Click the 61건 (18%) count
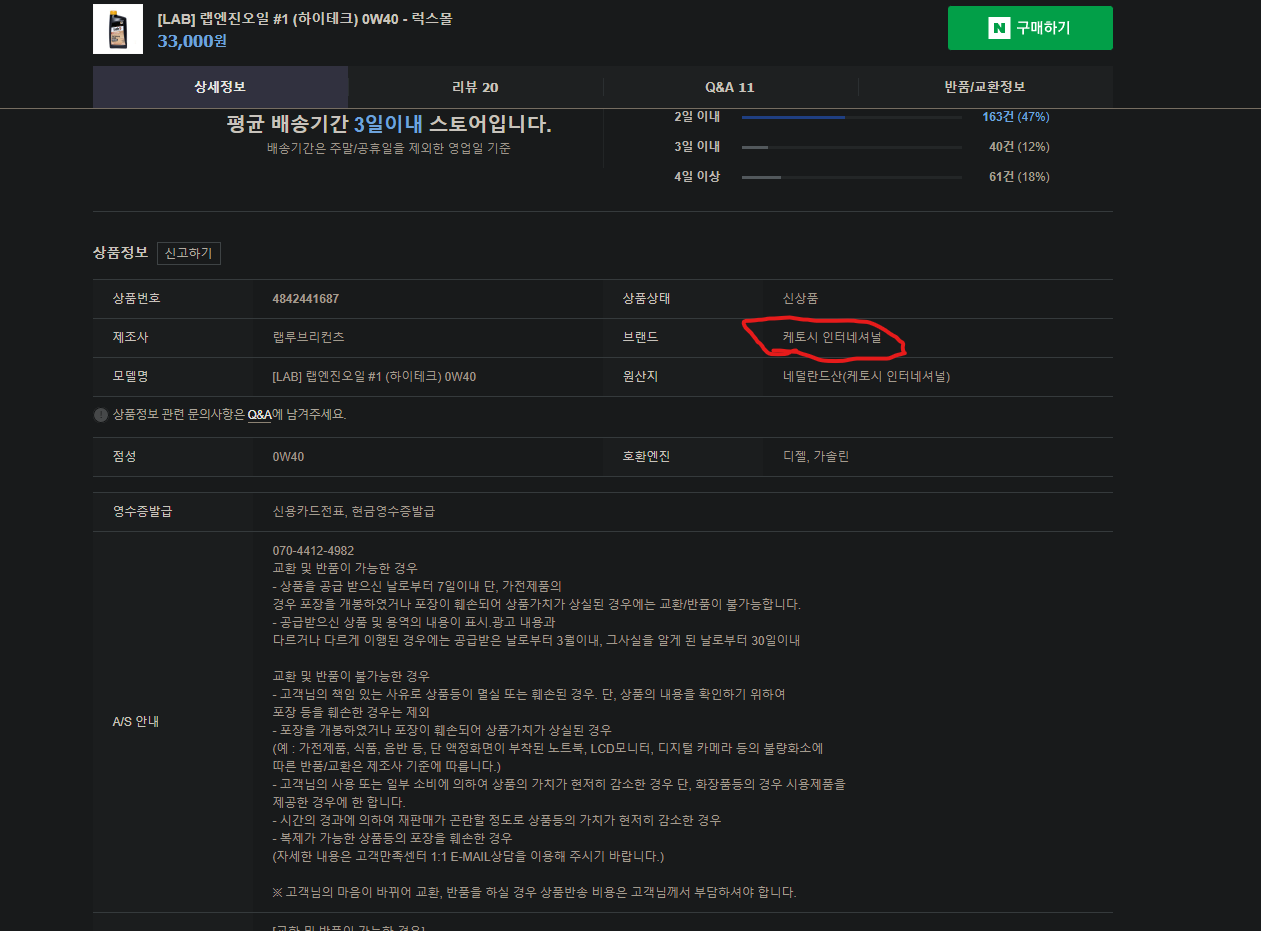1261x931 pixels. [1019, 177]
